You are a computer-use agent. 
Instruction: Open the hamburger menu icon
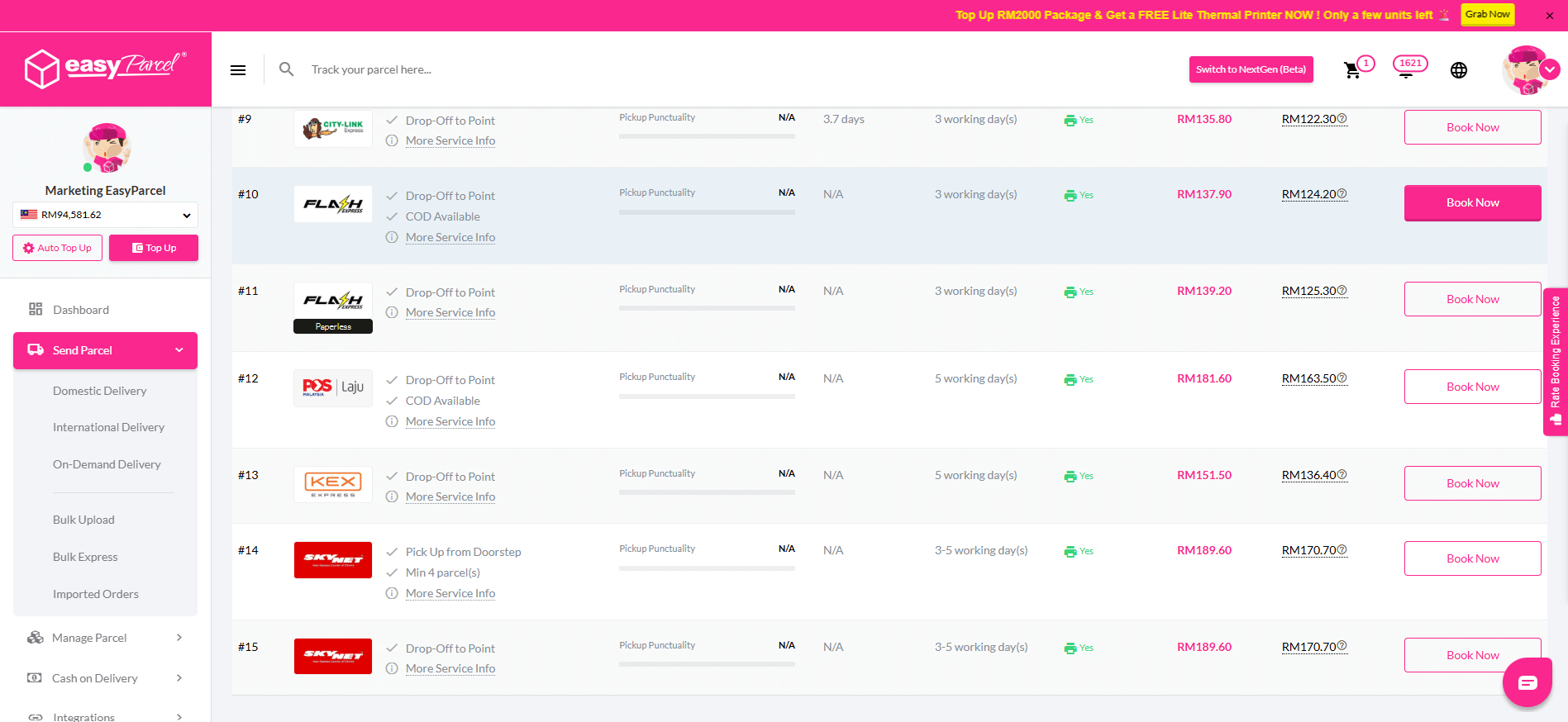click(238, 70)
